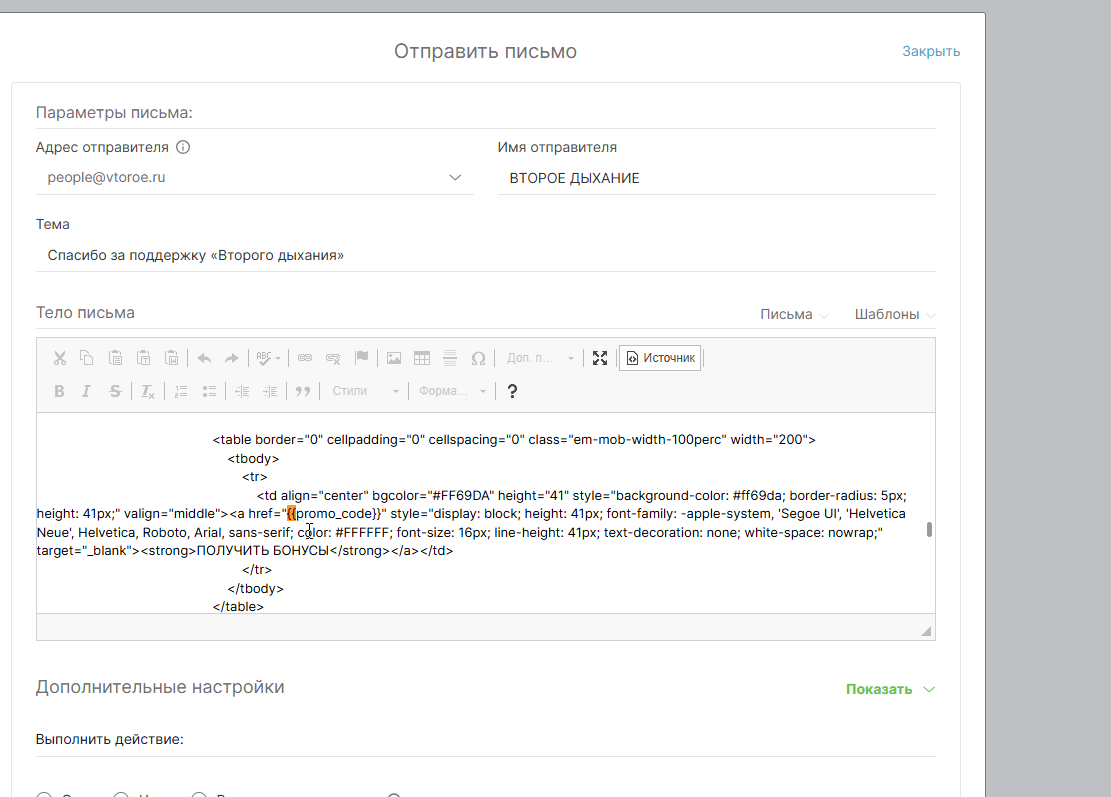Click Paste from Word icon
The image size is (1111, 797).
[x=171, y=358]
